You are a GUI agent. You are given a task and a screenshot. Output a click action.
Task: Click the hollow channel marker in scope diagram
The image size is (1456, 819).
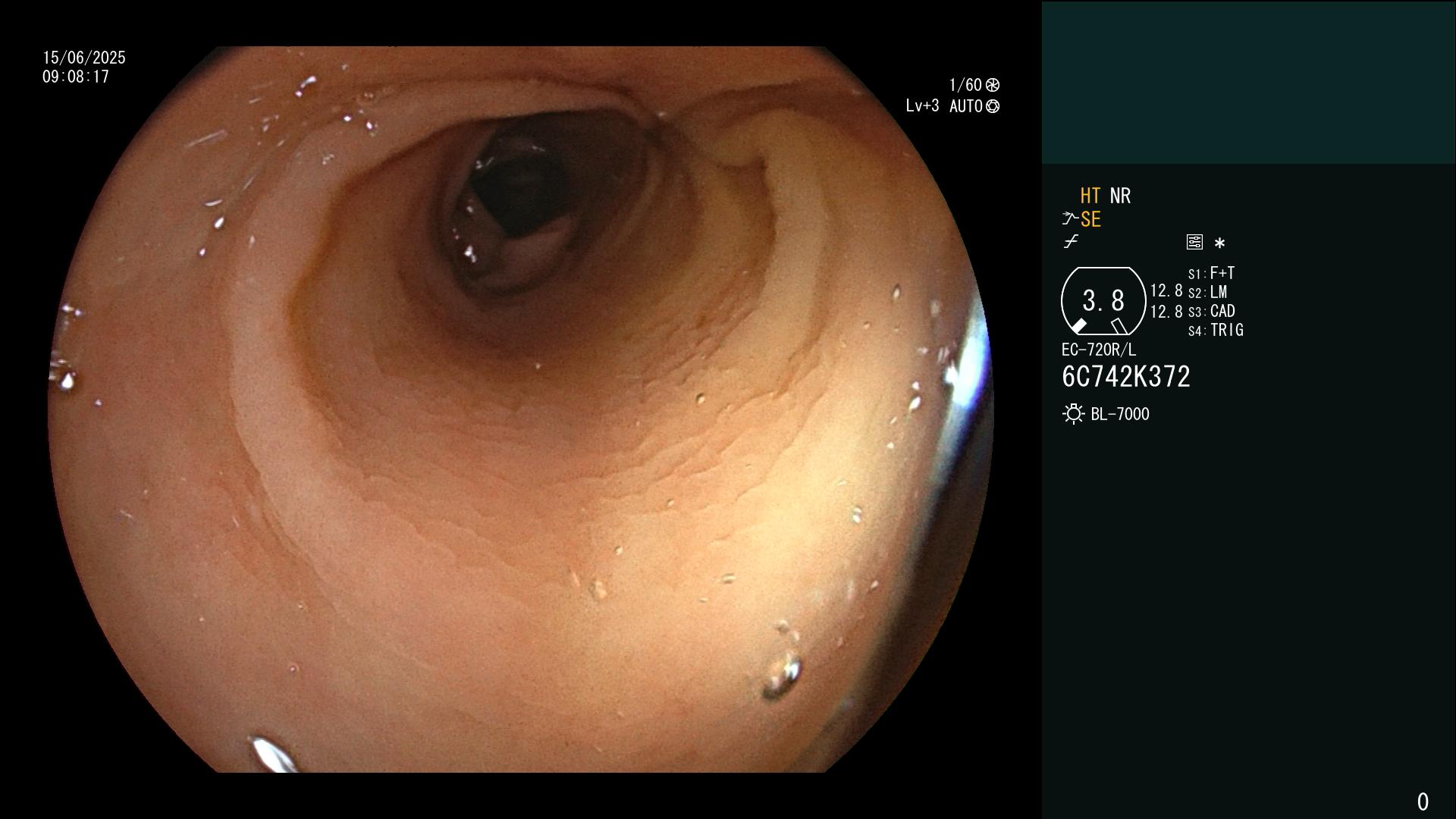point(1119,326)
